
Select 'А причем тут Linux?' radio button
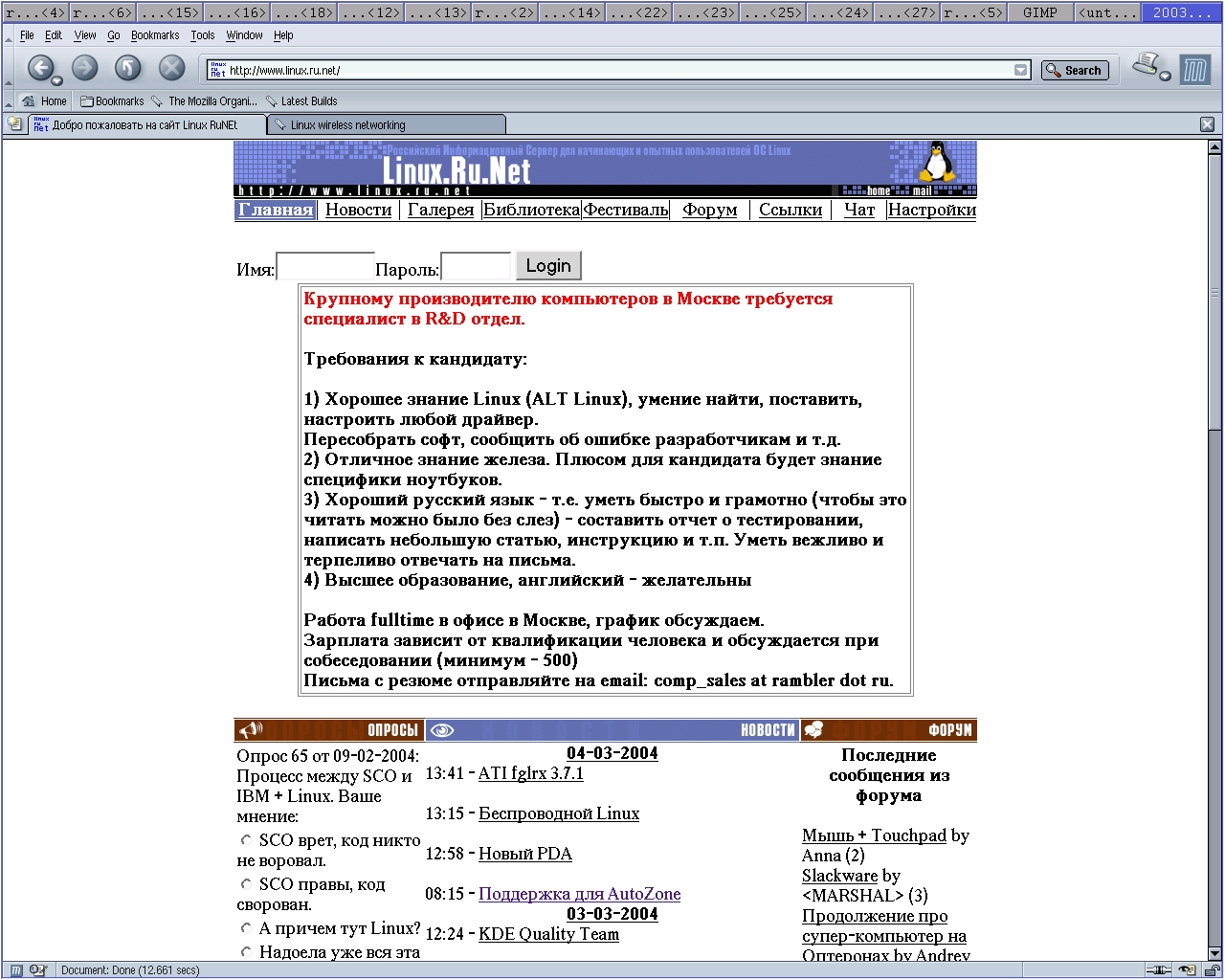[246, 927]
